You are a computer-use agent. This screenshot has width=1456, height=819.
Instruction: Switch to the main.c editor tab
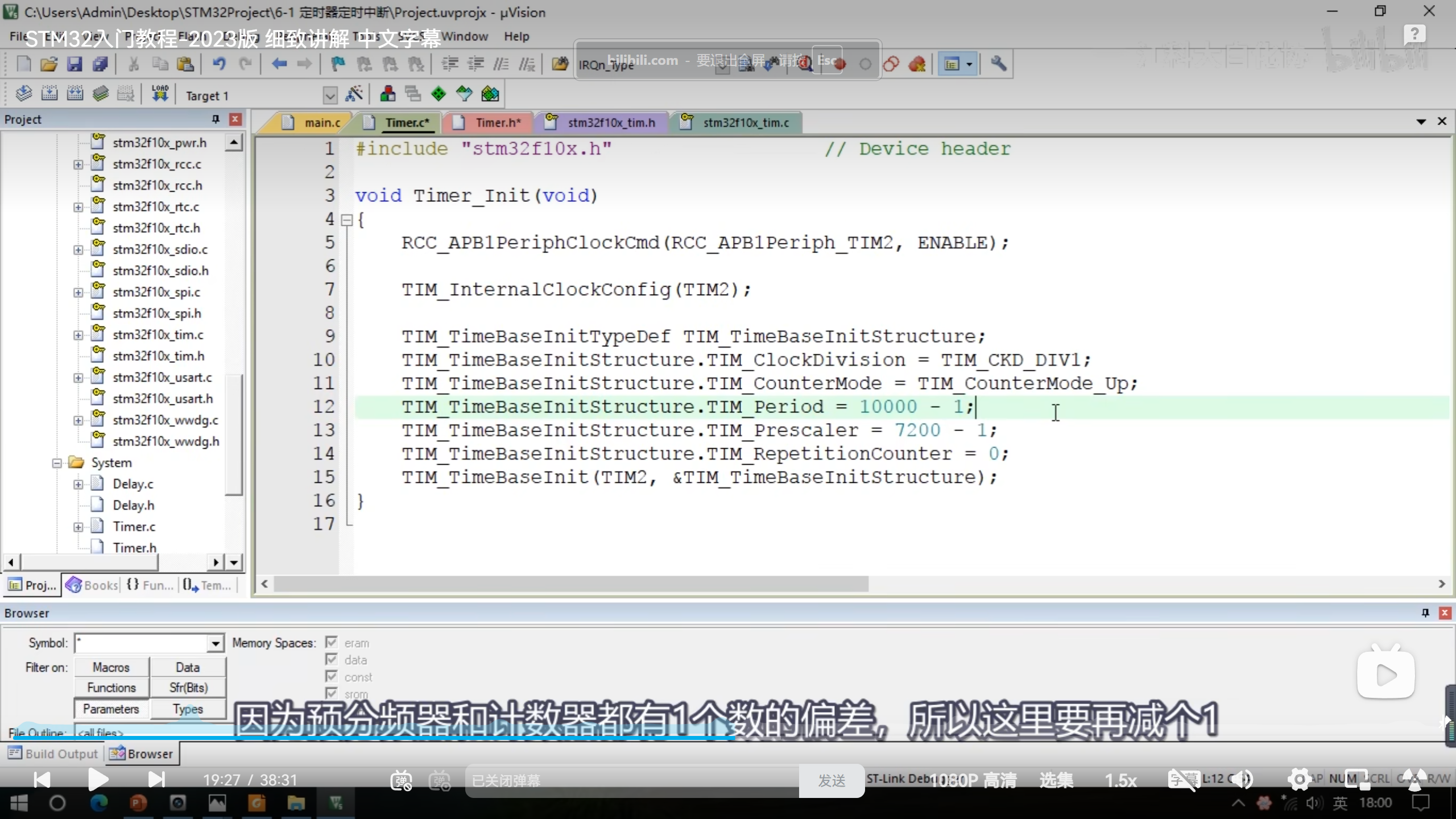(321, 123)
